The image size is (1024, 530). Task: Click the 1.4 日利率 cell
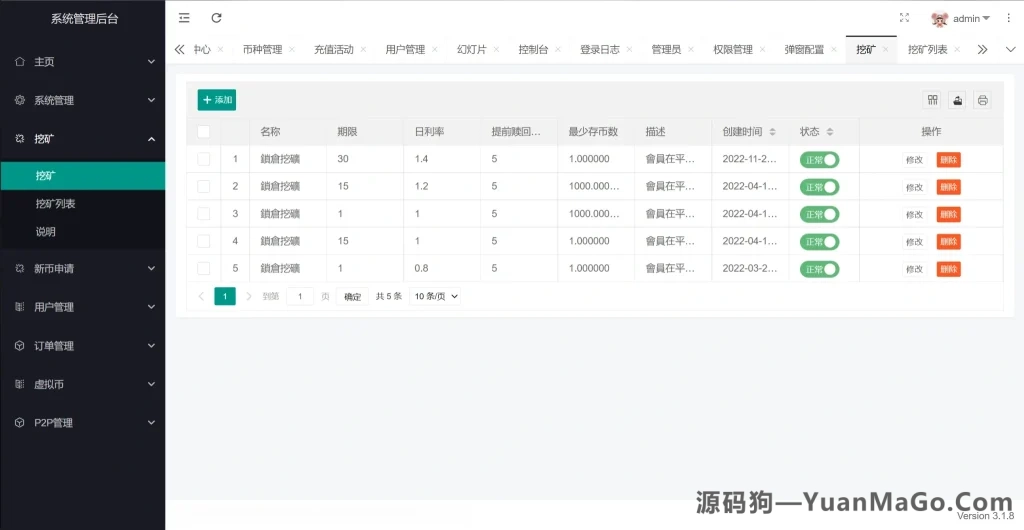tap(442, 159)
